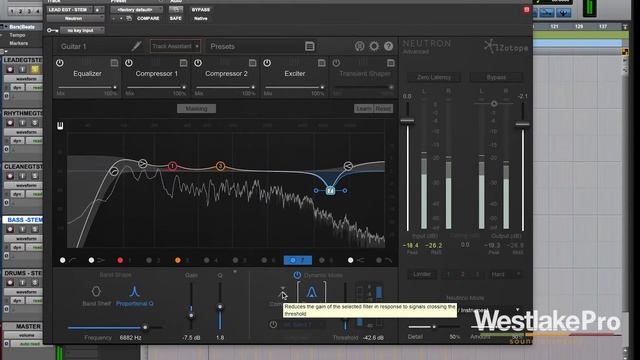Toggle the piano keyboard icon on spectrum
The height and width of the screenshot is (360, 640).
(60, 126)
